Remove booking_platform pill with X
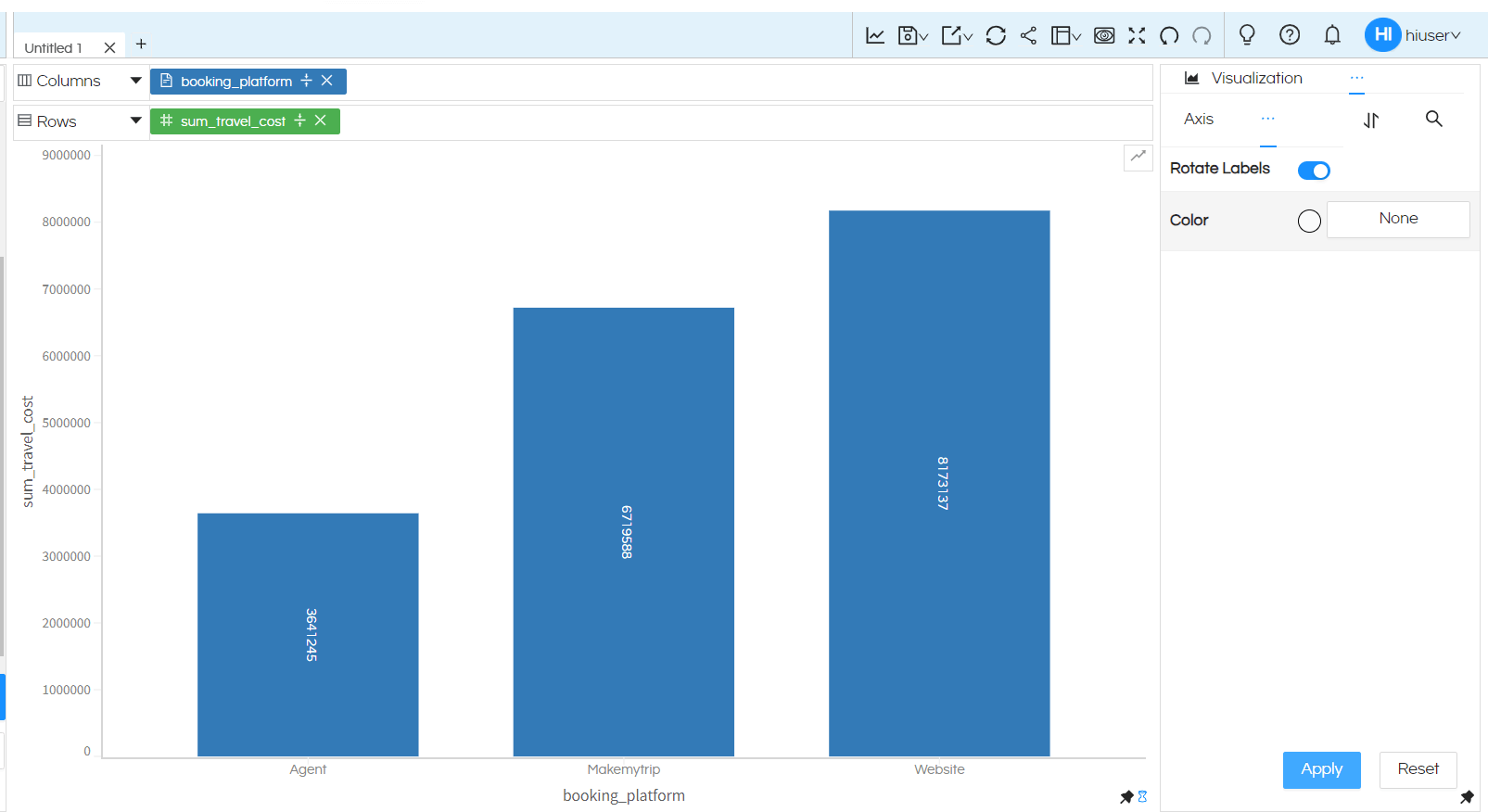The width and height of the screenshot is (1488, 812). coord(327,81)
